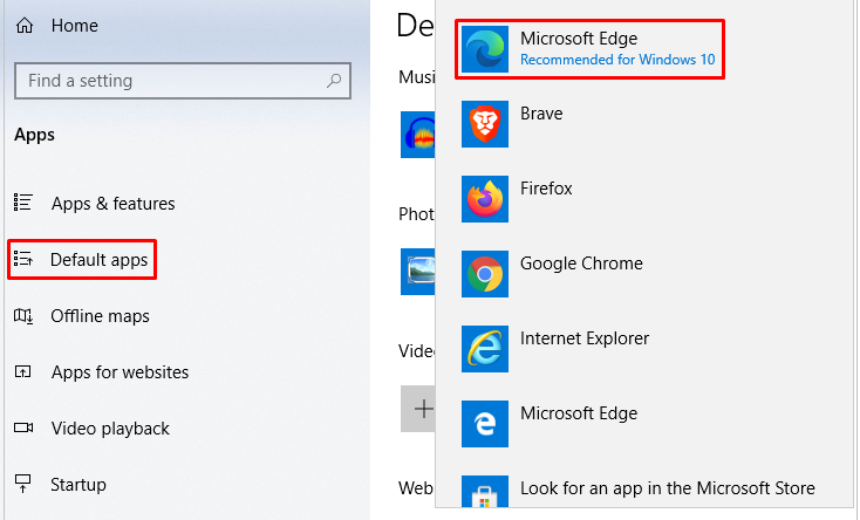Open Apps & features section

tap(113, 204)
